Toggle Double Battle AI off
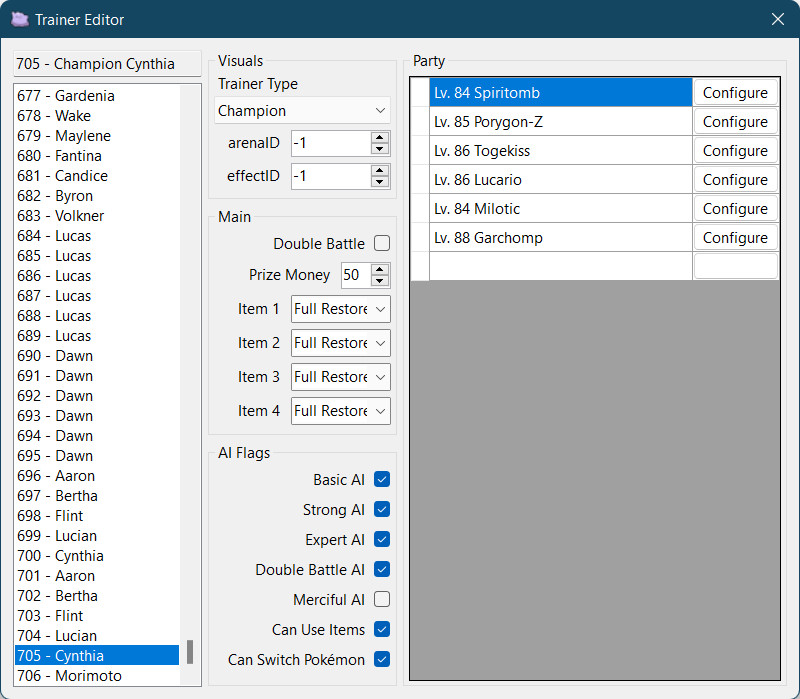The width and height of the screenshot is (800, 699). 381,569
